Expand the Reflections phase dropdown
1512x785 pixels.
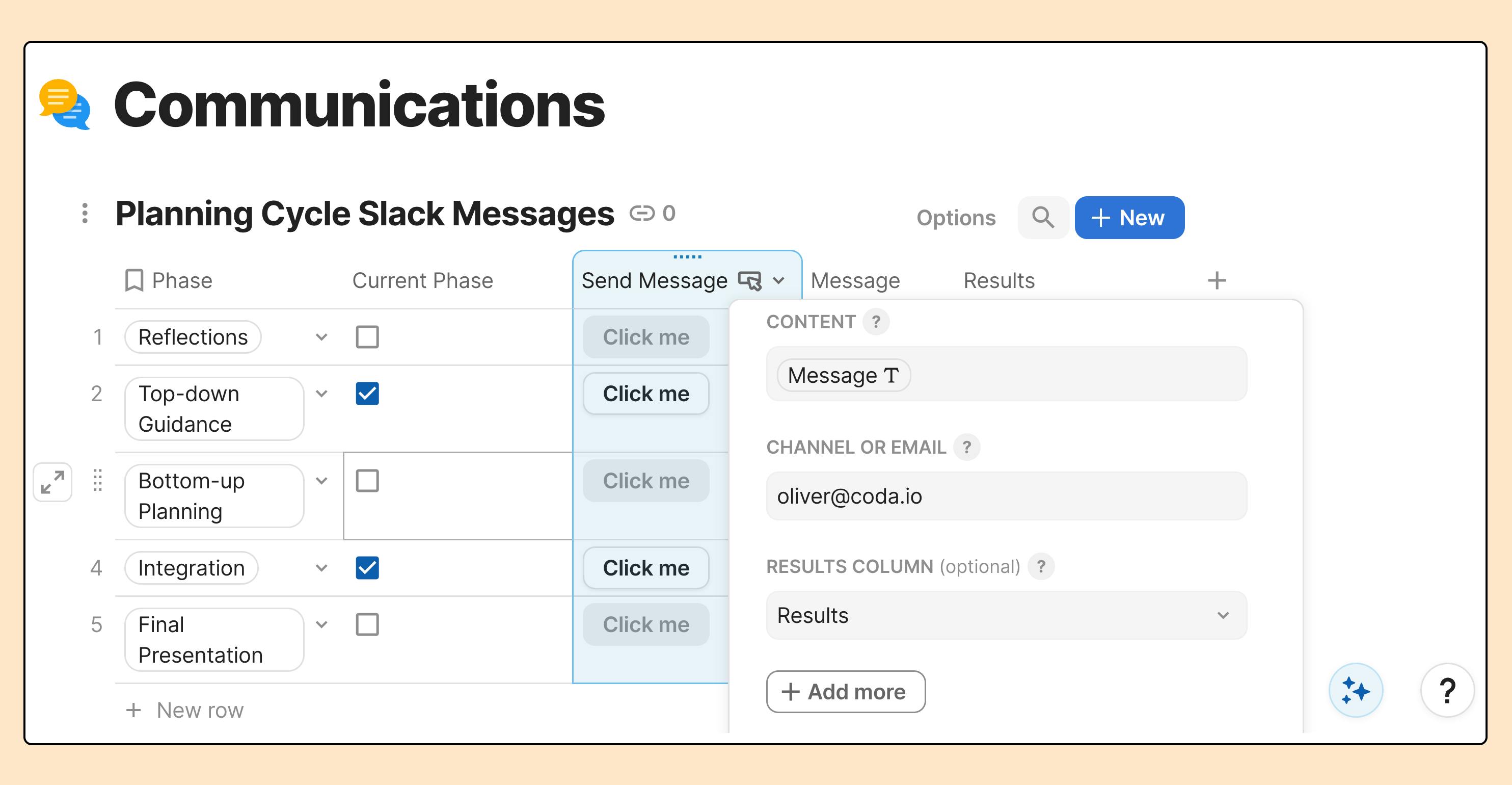[x=322, y=336]
